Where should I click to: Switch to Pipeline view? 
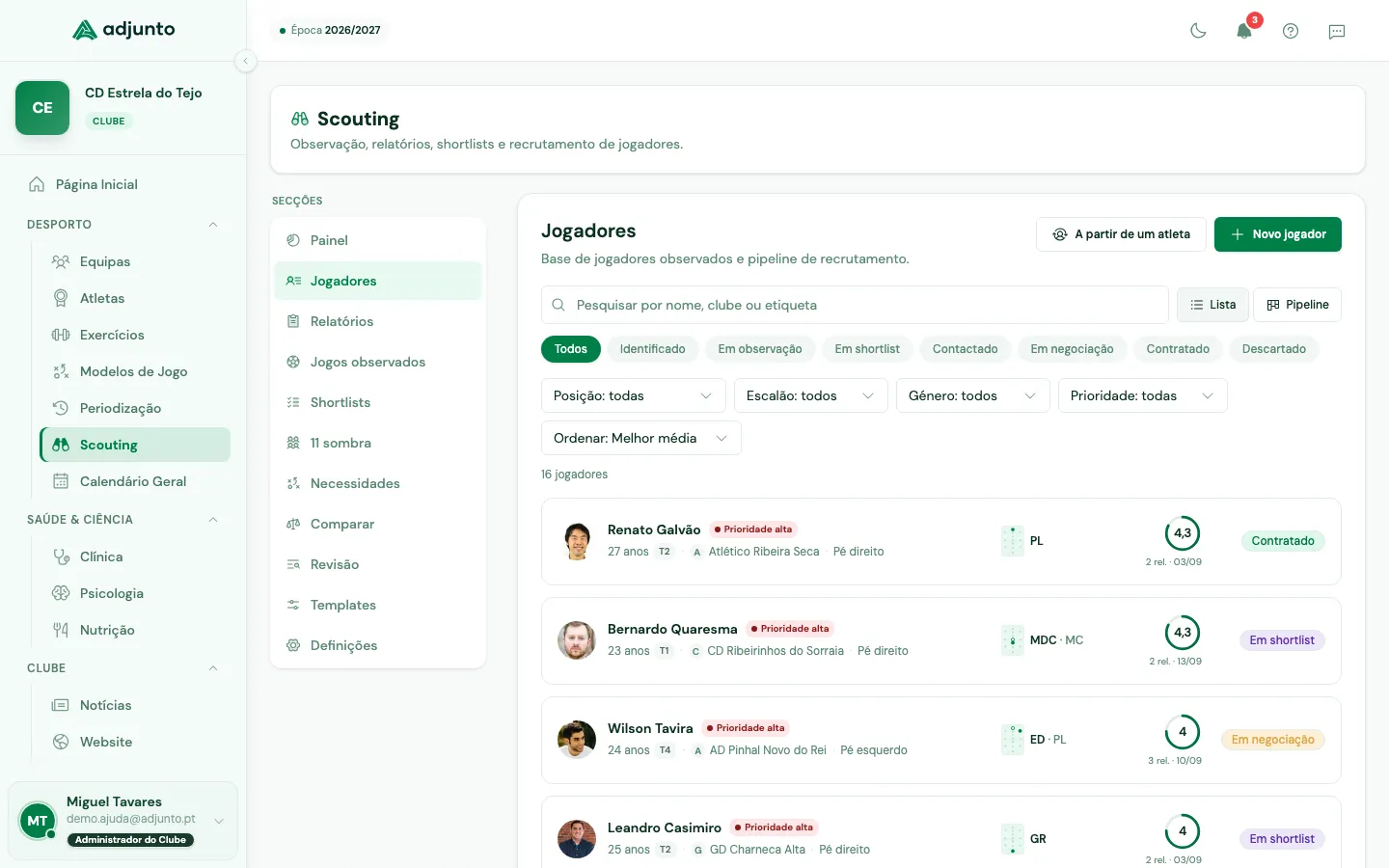pyautogui.click(x=1297, y=305)
